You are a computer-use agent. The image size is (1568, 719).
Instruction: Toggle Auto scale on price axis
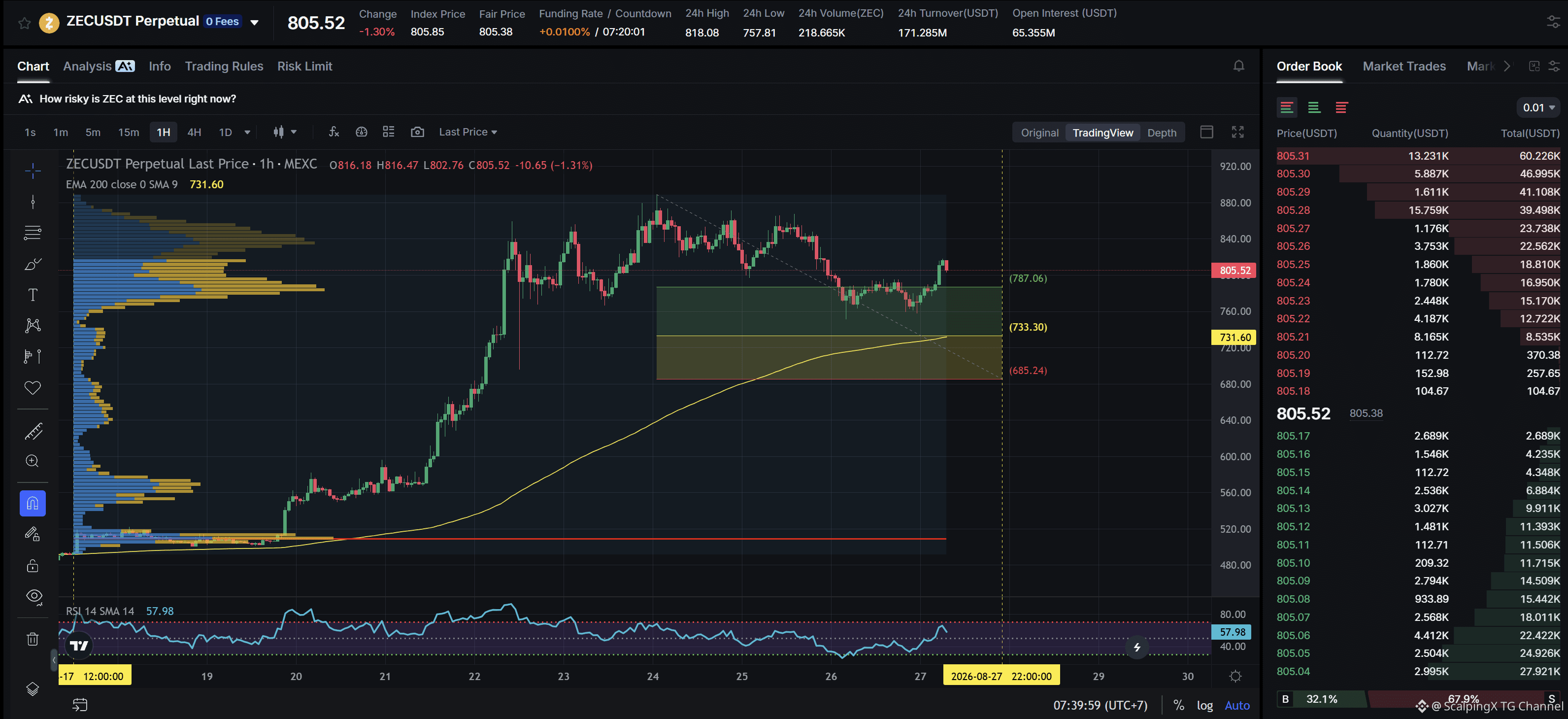(x=1237, y=705)
